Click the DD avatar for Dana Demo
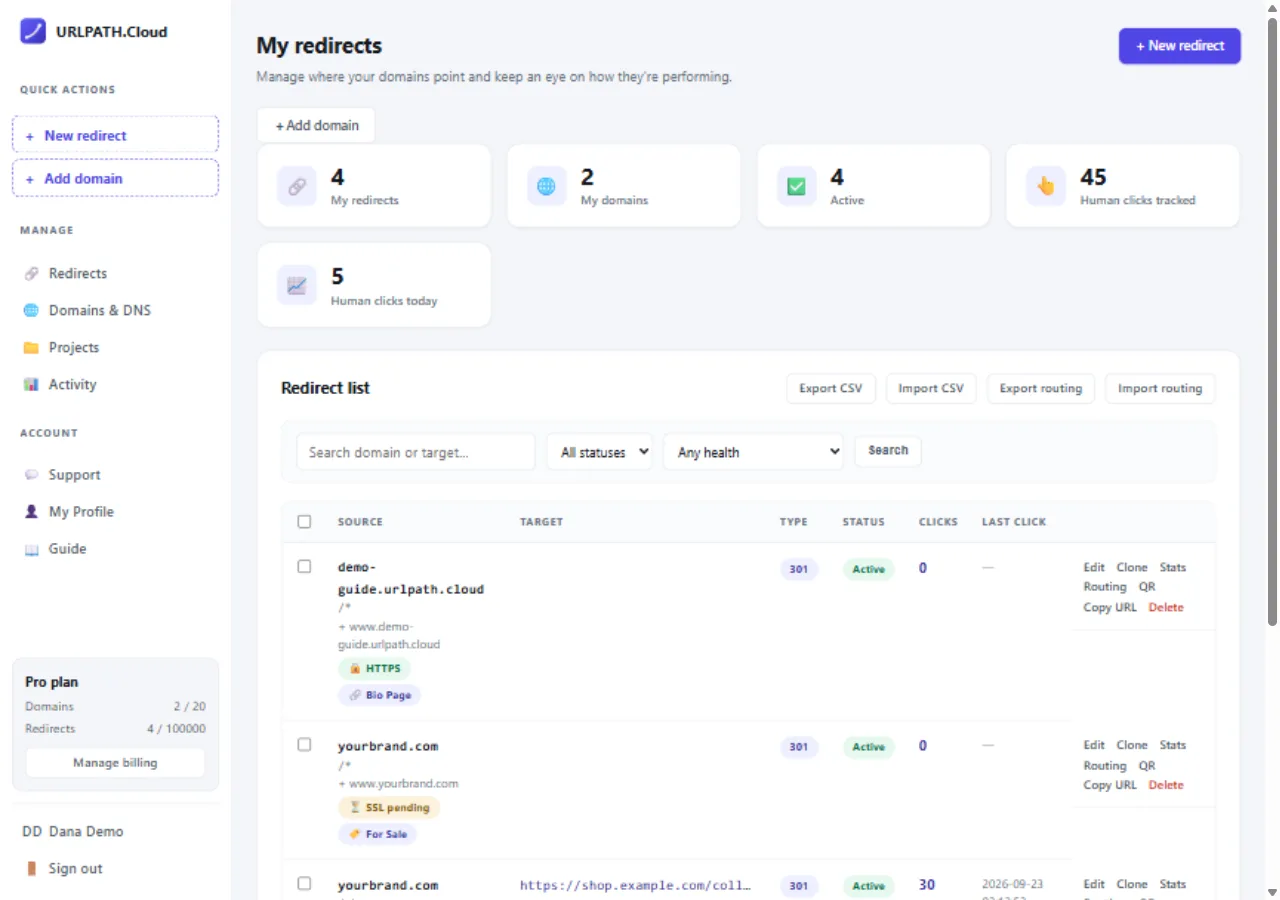The image size is (1280, 900). point(32,831)
